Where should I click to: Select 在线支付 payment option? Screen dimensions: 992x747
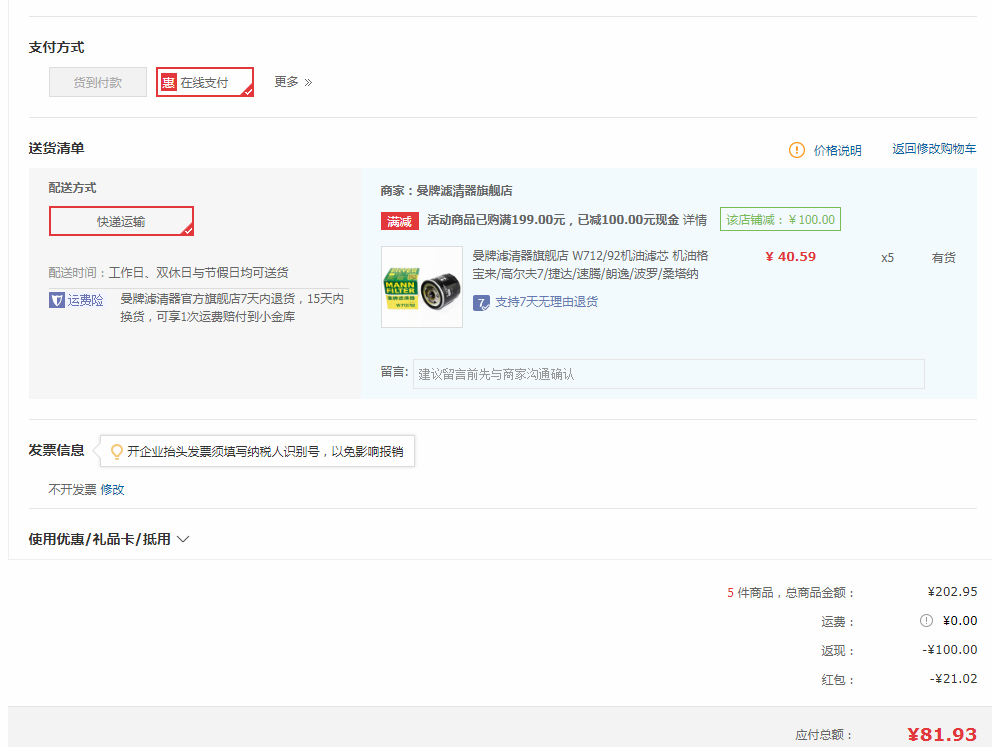pyautogui.click(x=205, y=82)
